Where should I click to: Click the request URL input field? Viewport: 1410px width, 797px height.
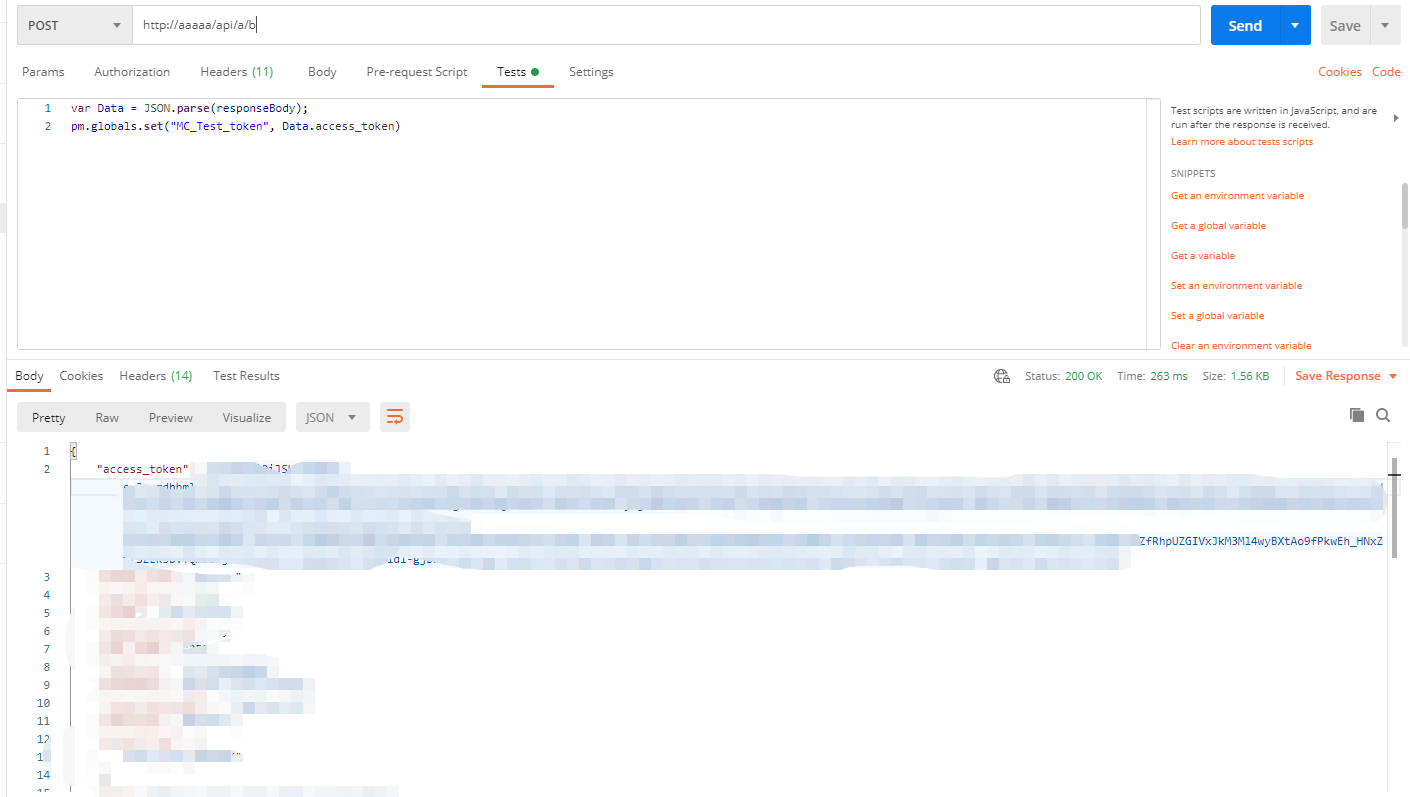666,25
